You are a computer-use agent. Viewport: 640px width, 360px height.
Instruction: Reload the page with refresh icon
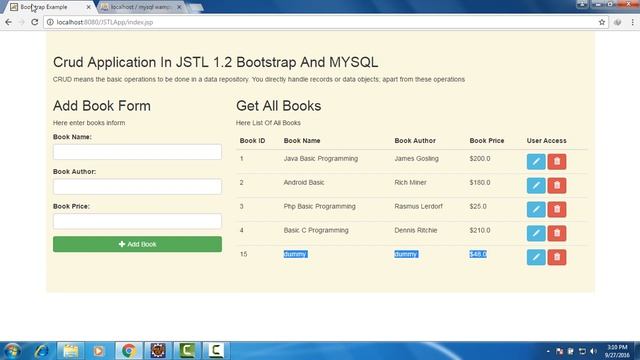point(35,22)
